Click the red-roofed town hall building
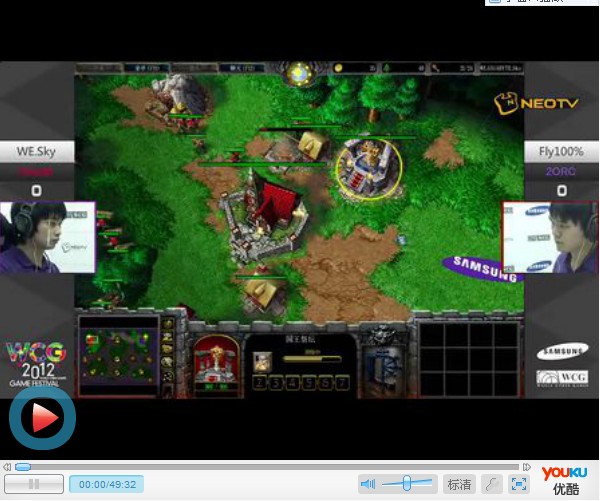The image size is (600, 501). click(264, 218)
